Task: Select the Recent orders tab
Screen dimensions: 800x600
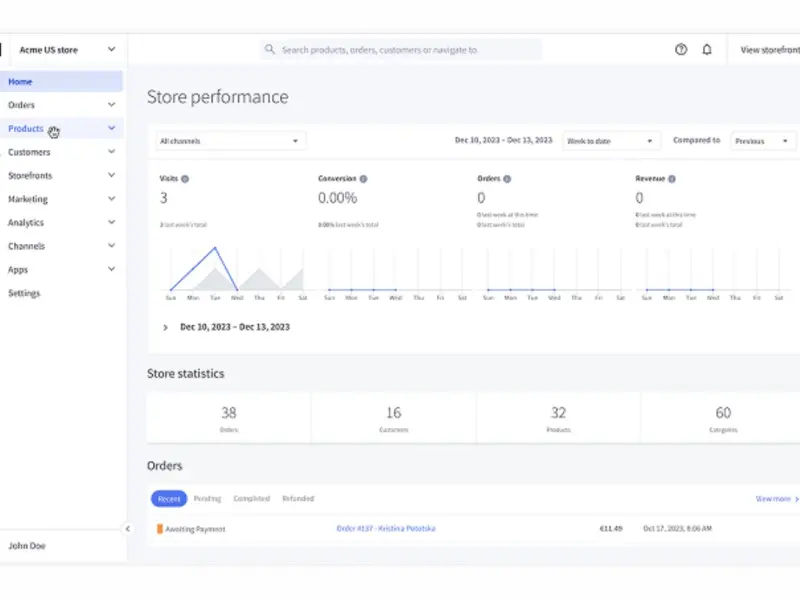Action: 169,498
